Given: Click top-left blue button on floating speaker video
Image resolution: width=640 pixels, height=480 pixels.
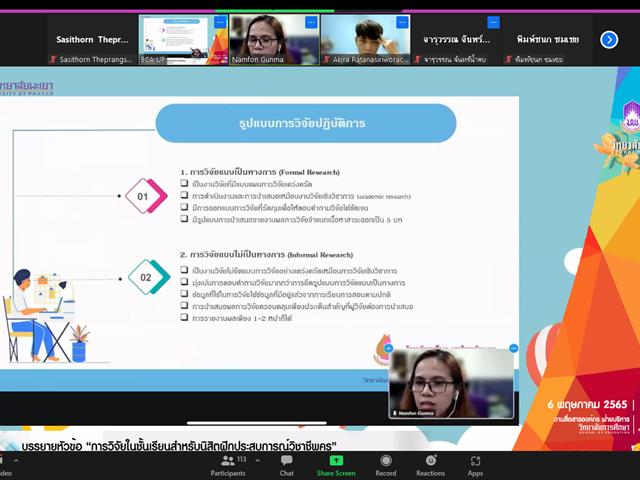Looking at the screenshot, I should coord(388,348).
